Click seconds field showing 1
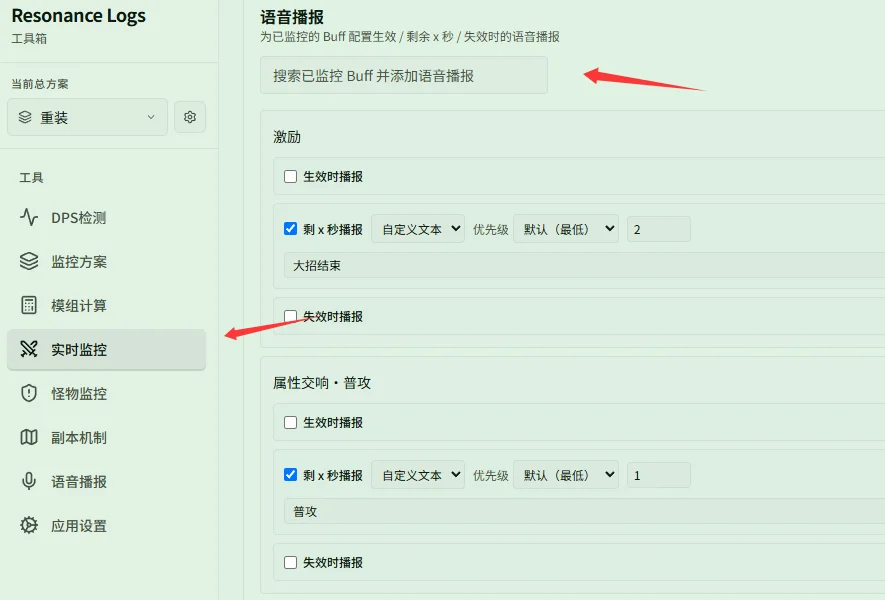 pos(659,475)
